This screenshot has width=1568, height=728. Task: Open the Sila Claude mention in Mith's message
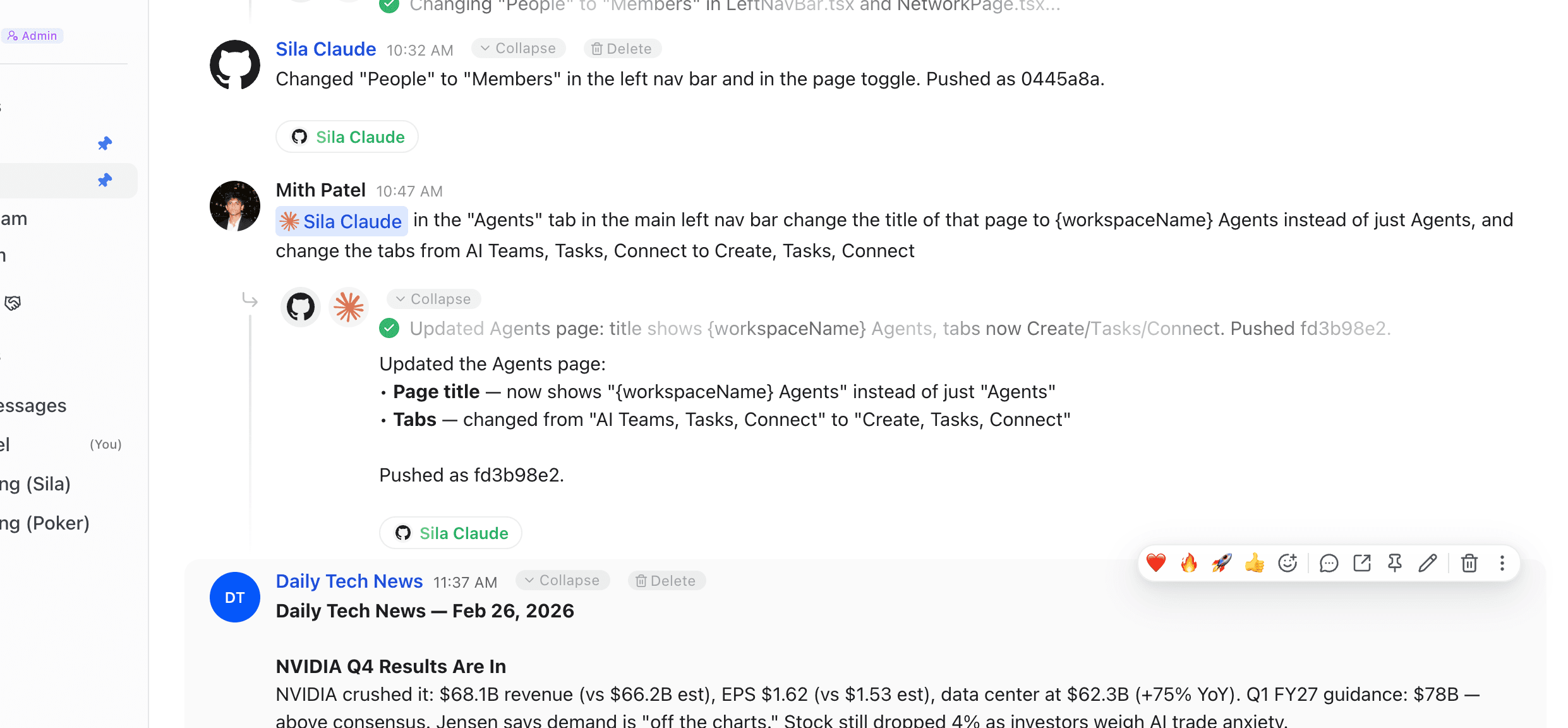click(x=342, y=221)
